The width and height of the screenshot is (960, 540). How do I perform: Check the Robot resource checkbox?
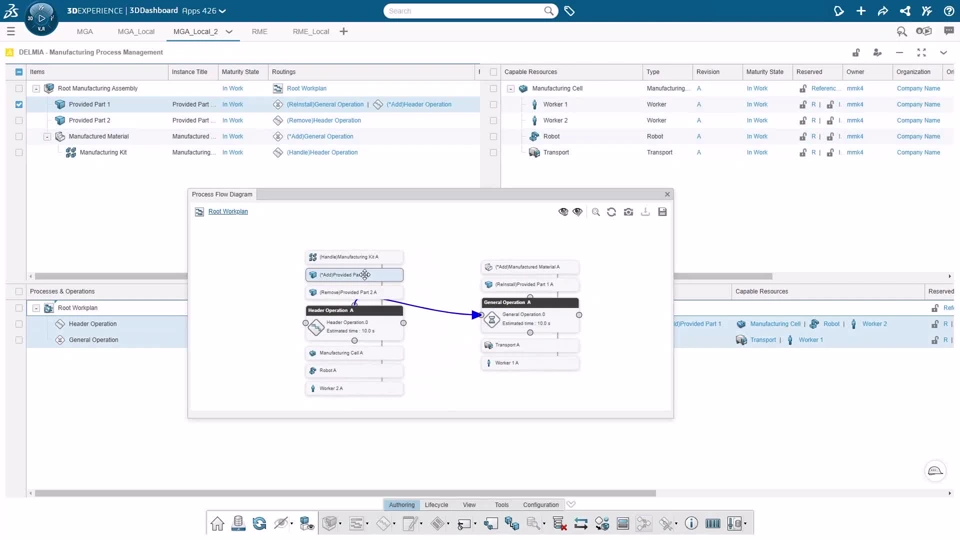pyautogui.click(x=493, y=137)
